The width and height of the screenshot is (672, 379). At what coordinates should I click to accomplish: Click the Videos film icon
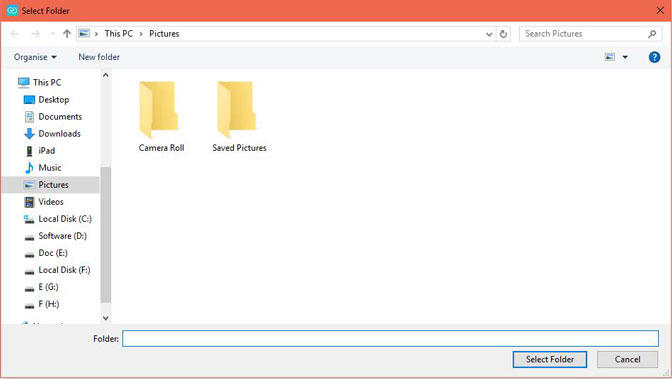pyautogui.click(x=29, y=202)
